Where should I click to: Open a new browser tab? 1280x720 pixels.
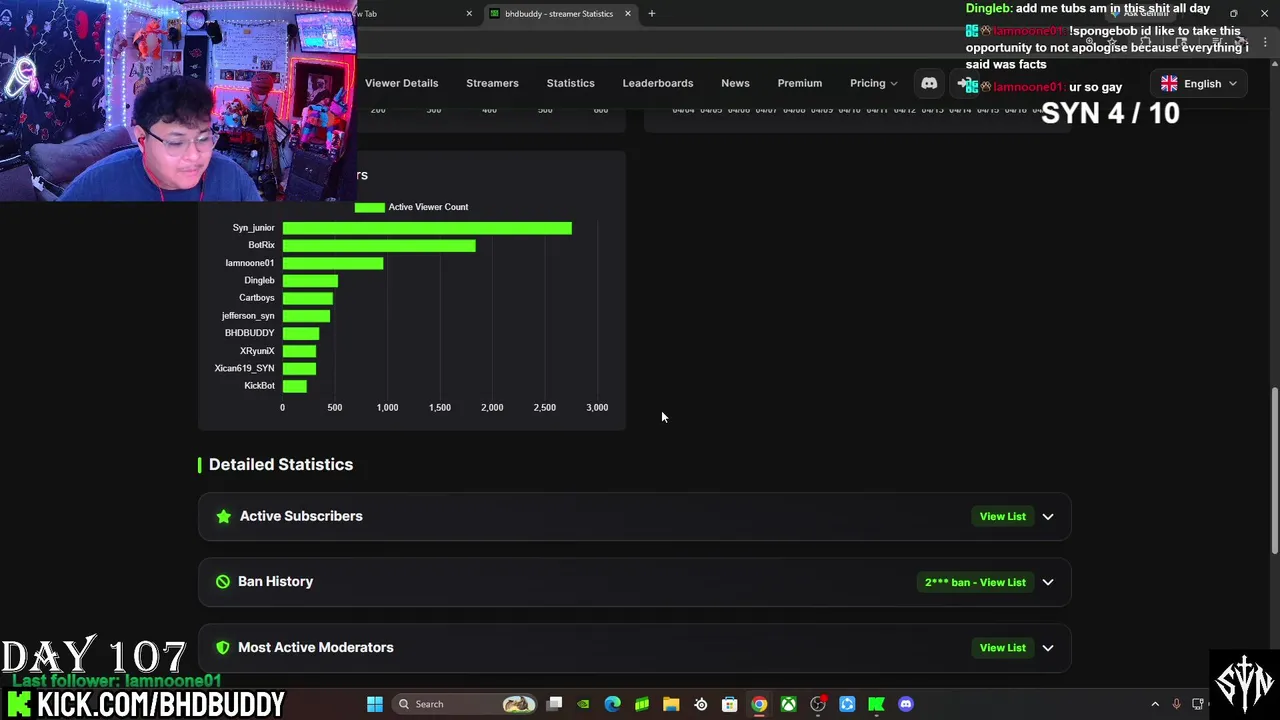click(x=652, y=13)
